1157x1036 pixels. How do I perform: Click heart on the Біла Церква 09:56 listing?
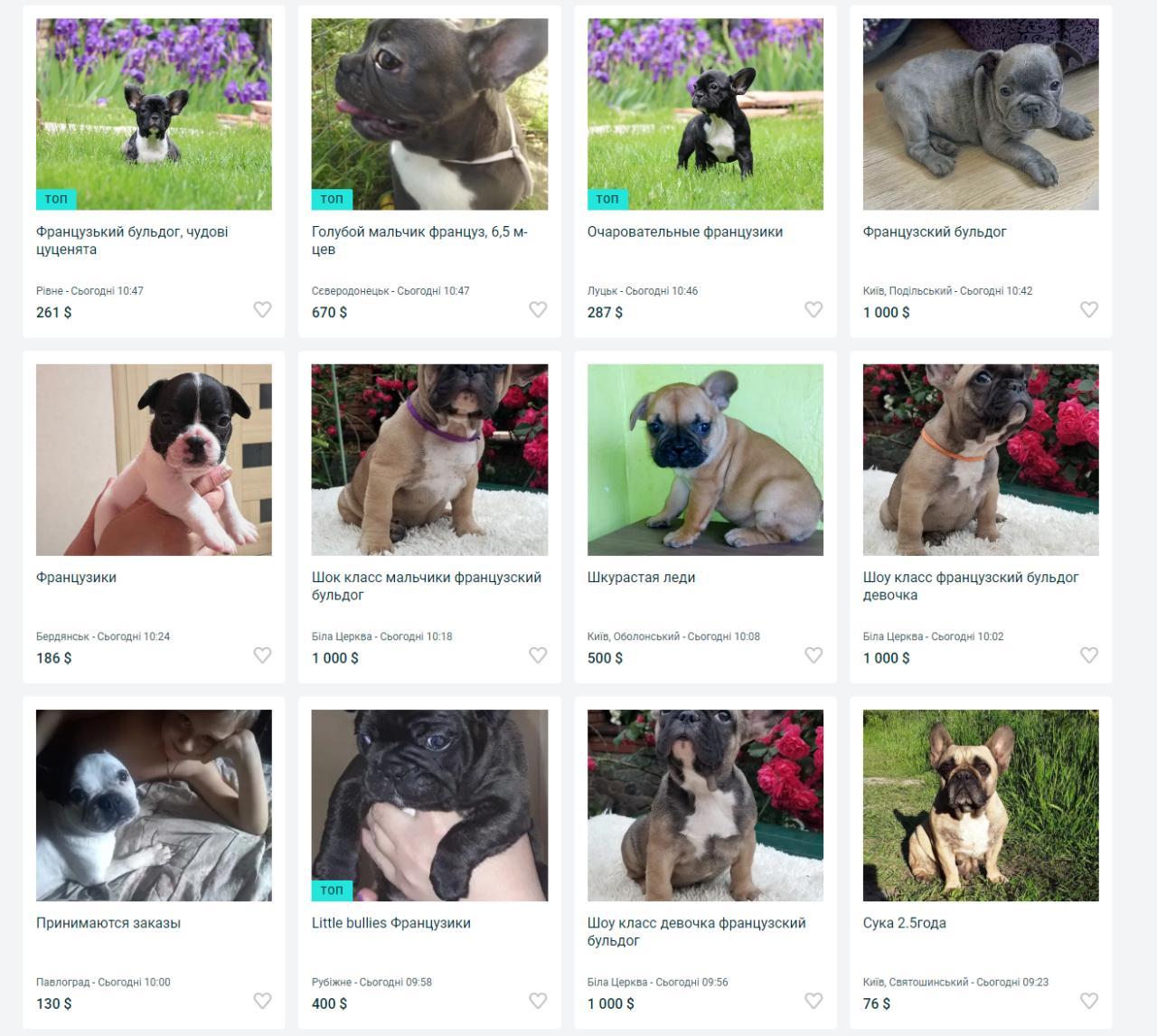click(x=814, y=1001)
